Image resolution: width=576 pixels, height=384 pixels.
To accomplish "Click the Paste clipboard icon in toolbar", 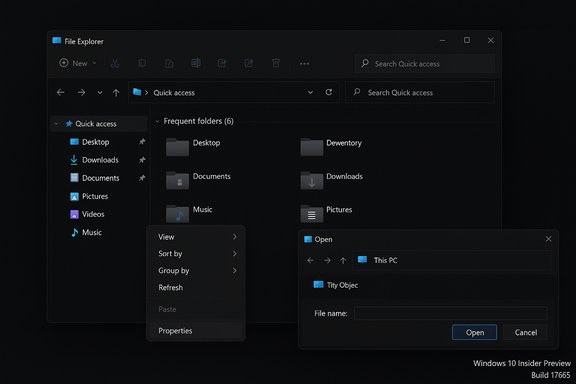I will [169, 64].
